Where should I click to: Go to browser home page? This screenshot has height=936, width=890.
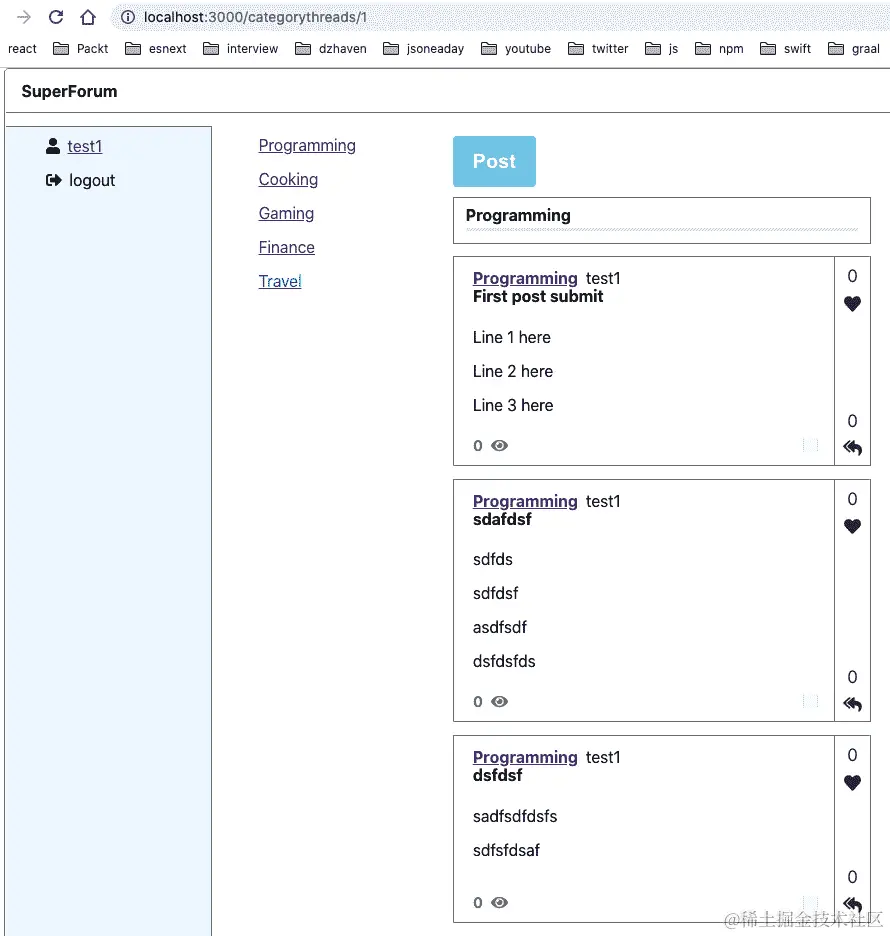[x=88, y=17]
